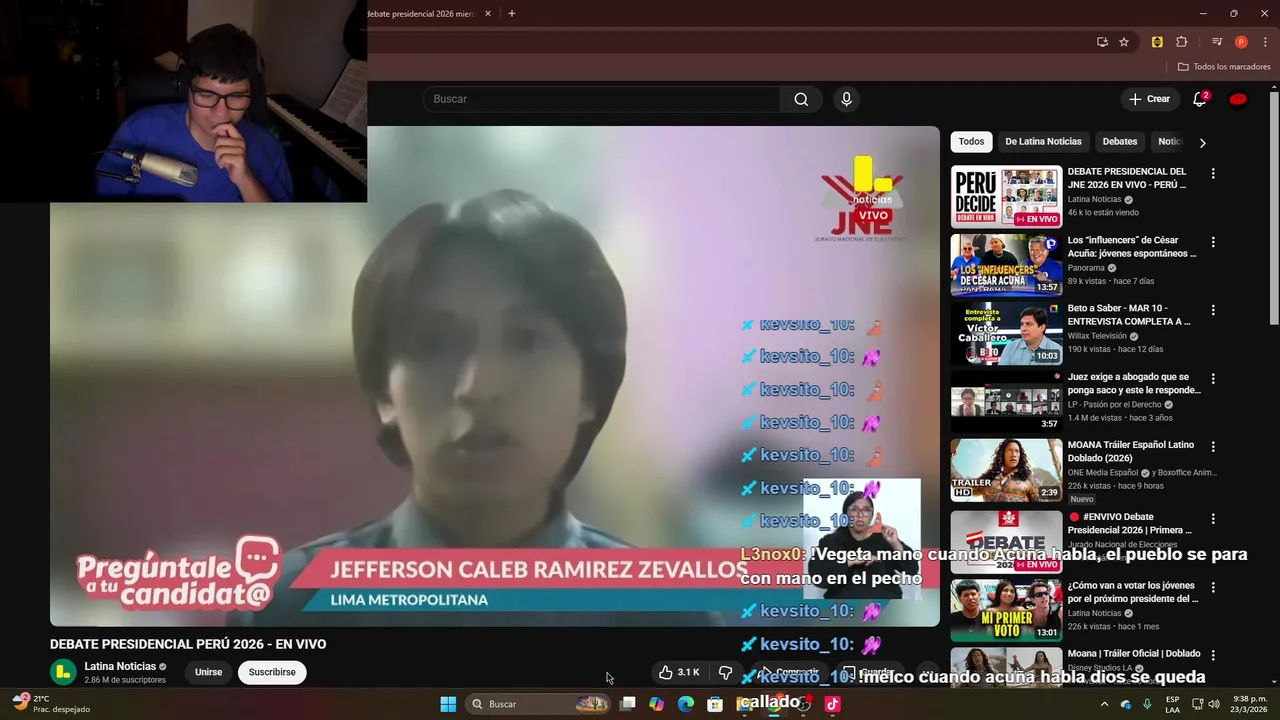
Task: Open Latina Noticias channel avatar
Action: pyautogui.click(x=63, y=672)
